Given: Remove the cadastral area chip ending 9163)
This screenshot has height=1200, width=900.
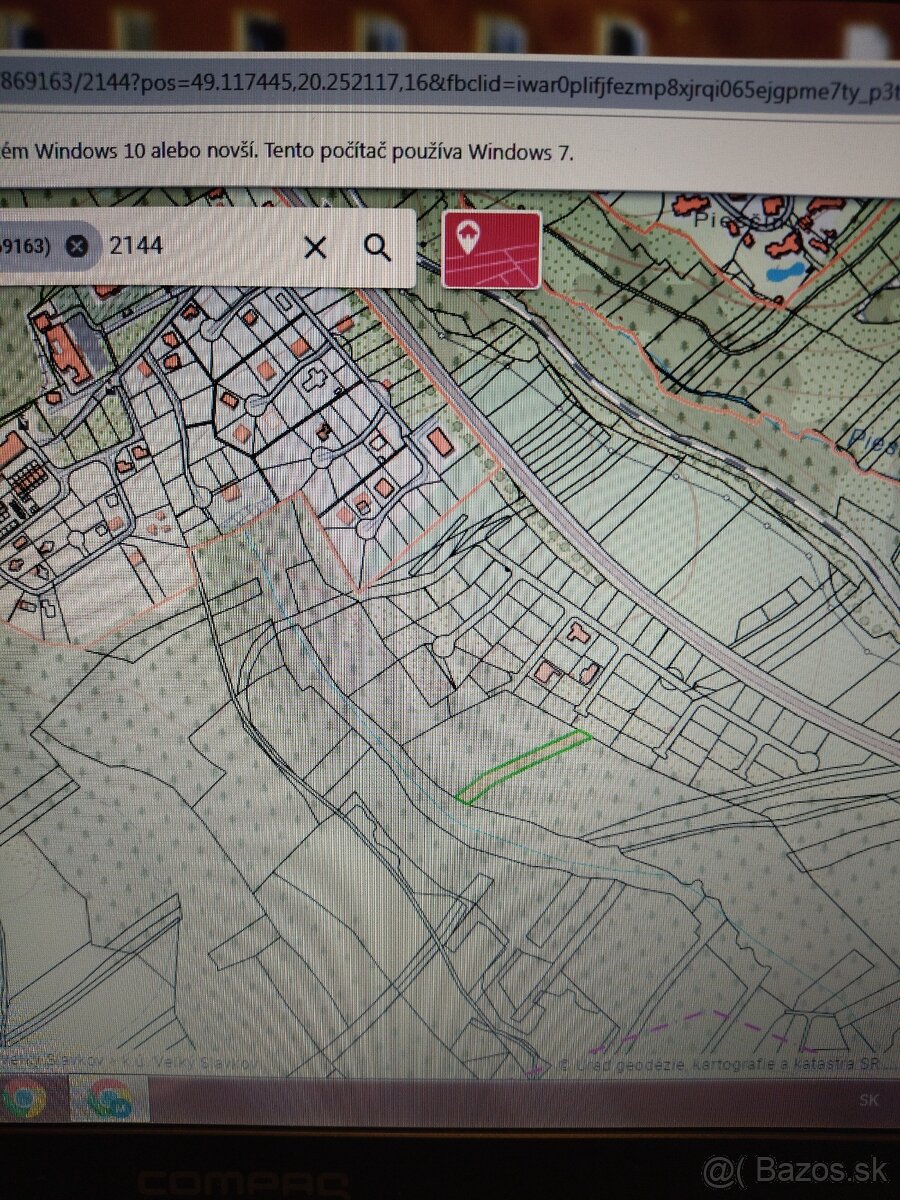Looking at the screenshot, I should click(78, 246).
